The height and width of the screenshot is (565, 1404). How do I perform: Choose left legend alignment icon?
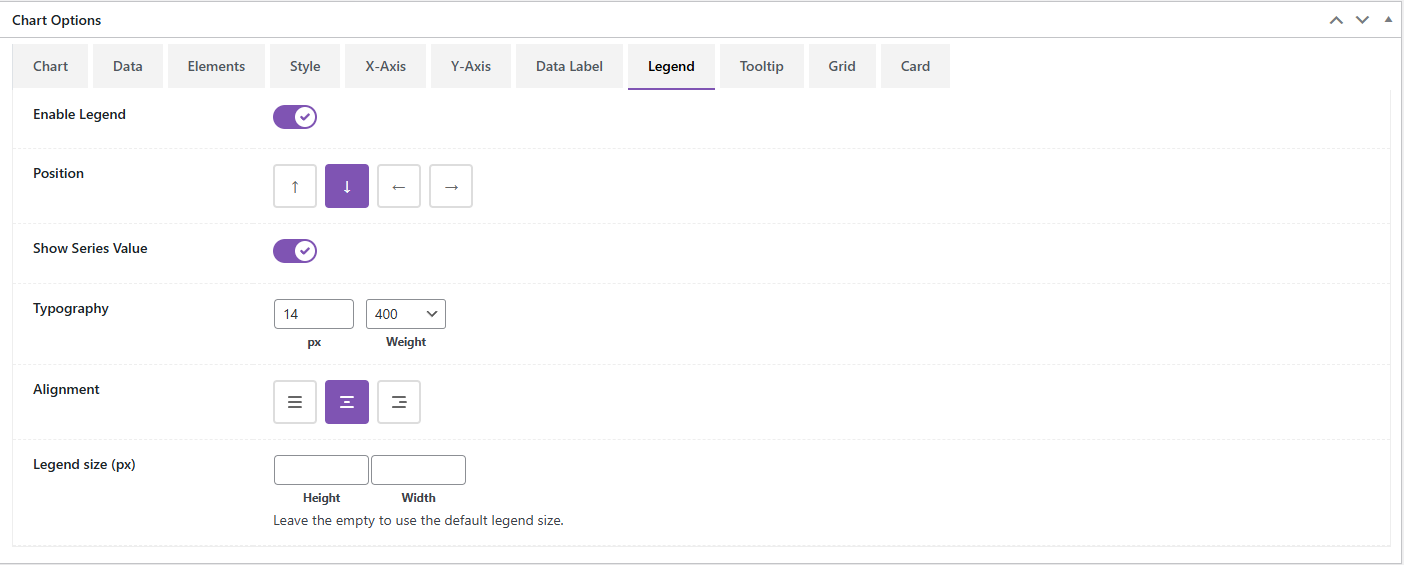(x=295, y=402)
